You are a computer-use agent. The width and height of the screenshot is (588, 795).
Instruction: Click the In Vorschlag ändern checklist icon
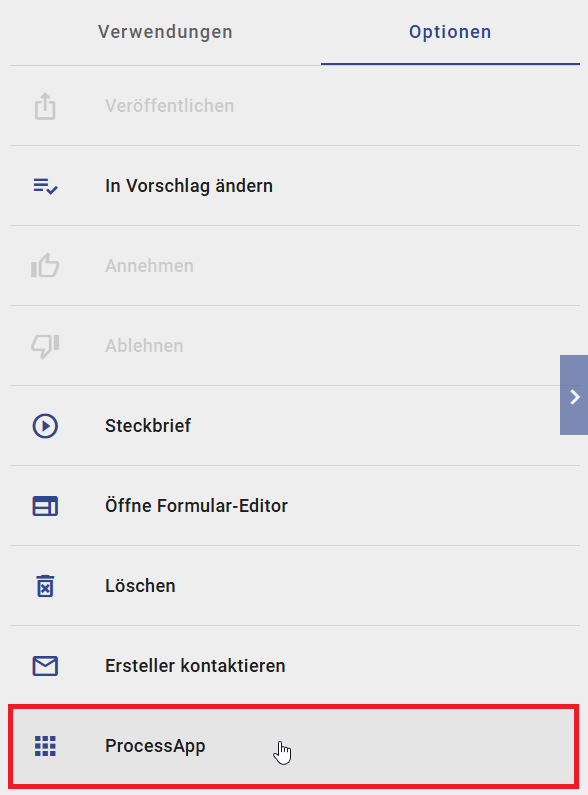(46, 186)
